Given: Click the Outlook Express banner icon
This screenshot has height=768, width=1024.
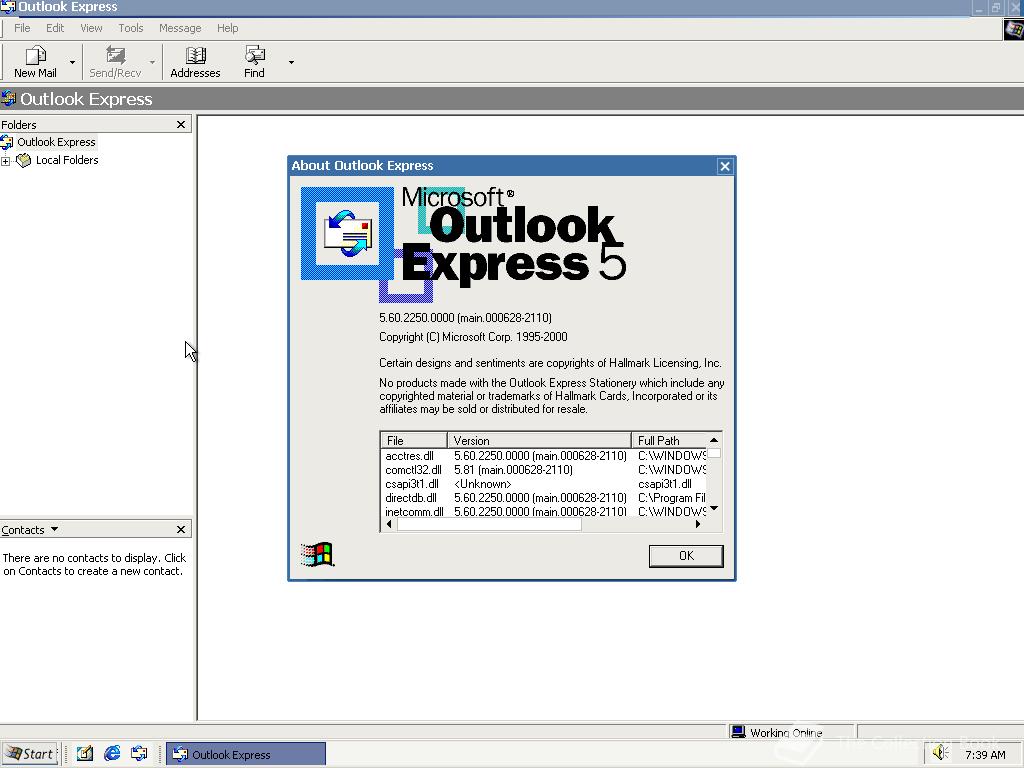Looking at the screenshot, I should coord(8,99).
